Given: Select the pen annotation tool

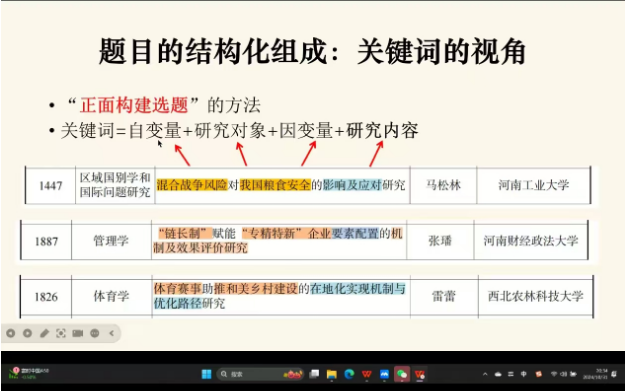Looking at the screenshot, I should 44,333.
